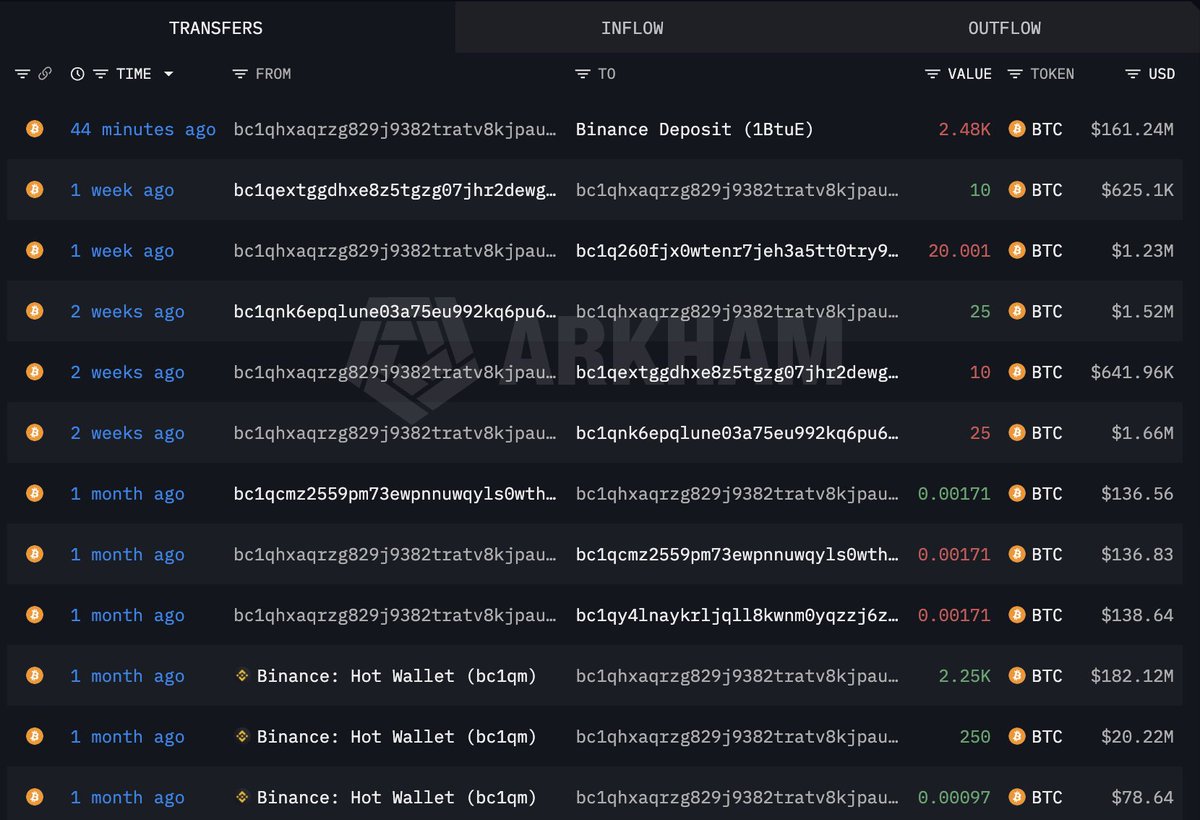Click the $20.22M USD amount

(x=1138, y=737)
